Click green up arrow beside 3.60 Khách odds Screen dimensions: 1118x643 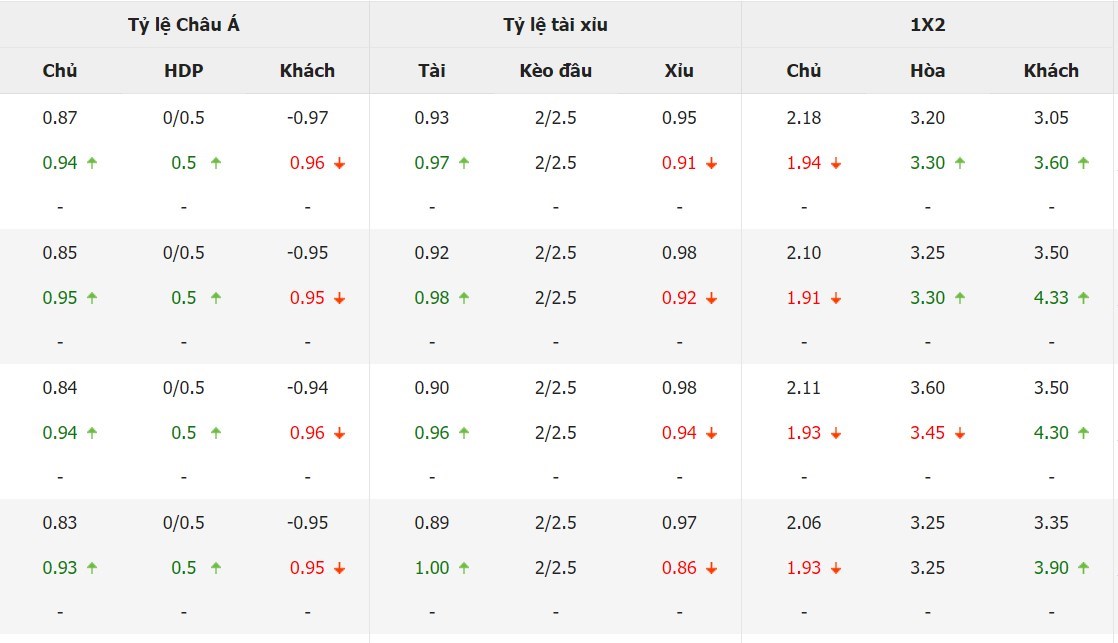(x=1084, y=163)
